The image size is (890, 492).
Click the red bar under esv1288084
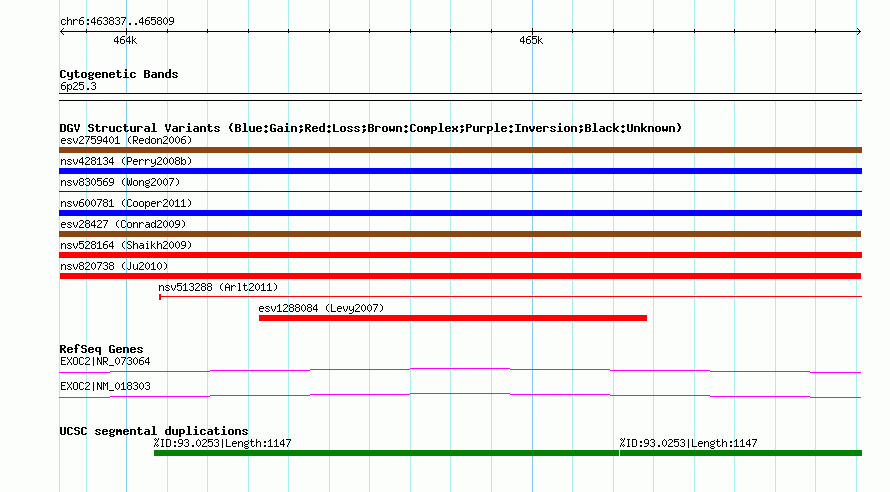click(453, 318)
